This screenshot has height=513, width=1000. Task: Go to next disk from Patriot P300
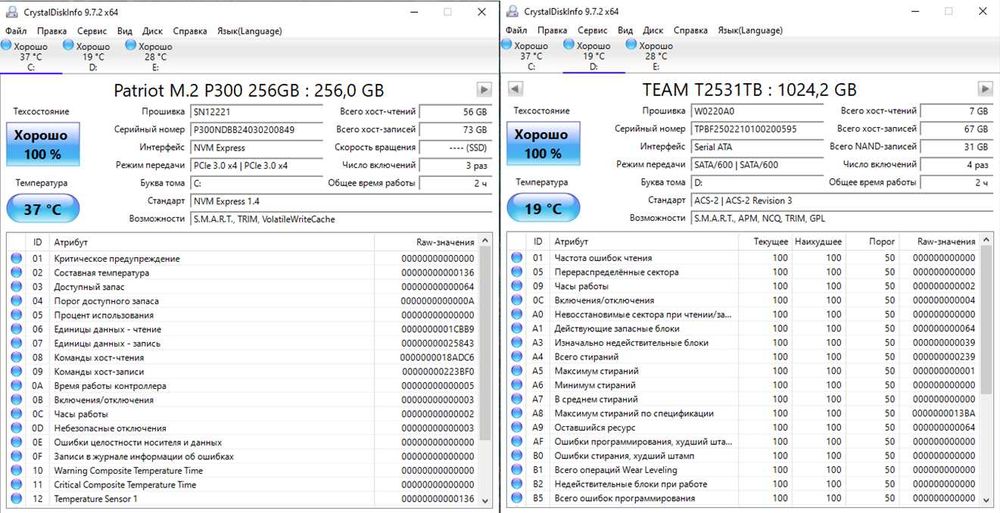[484, 89]
